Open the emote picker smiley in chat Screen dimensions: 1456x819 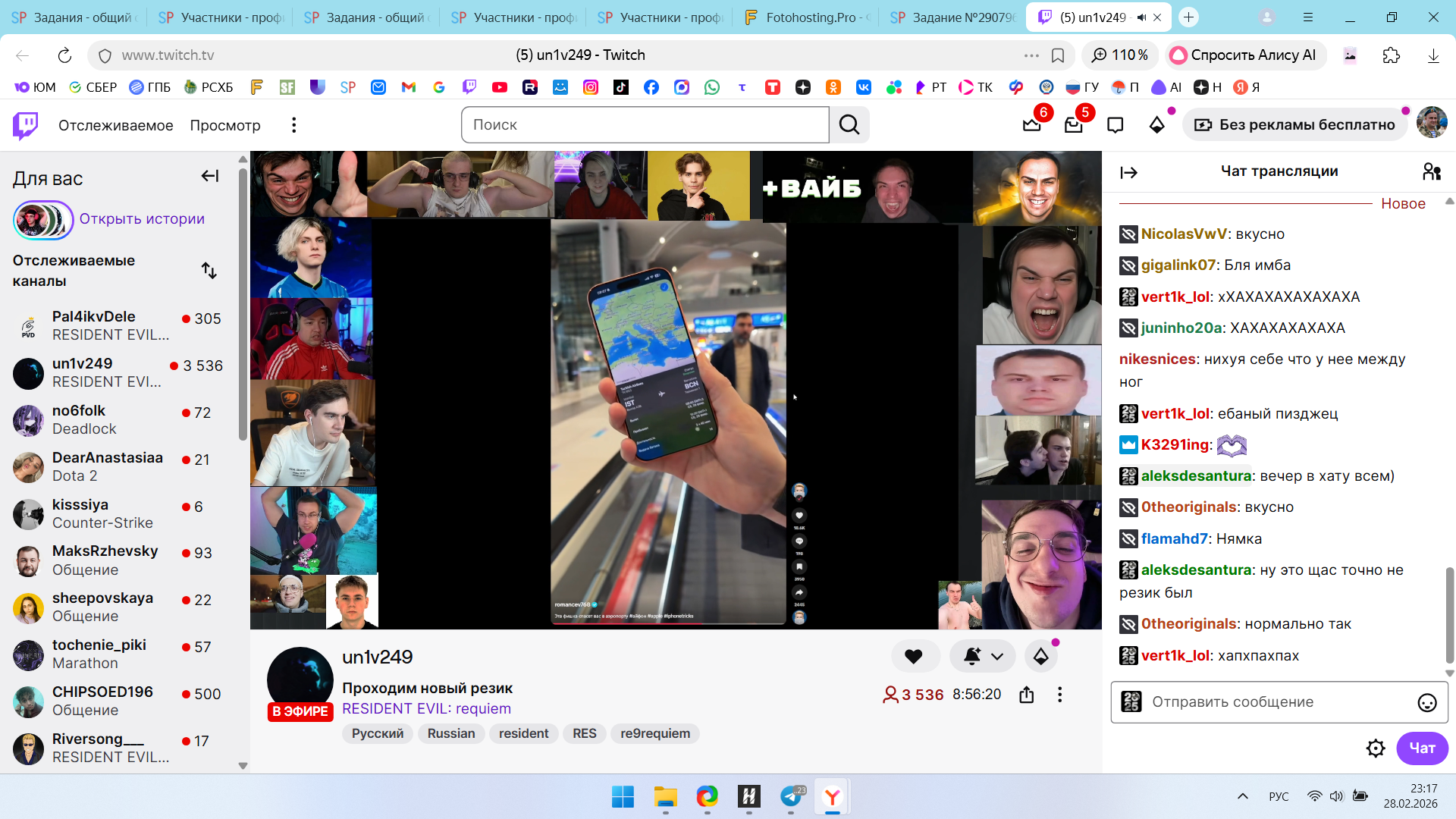(1426, 703)
